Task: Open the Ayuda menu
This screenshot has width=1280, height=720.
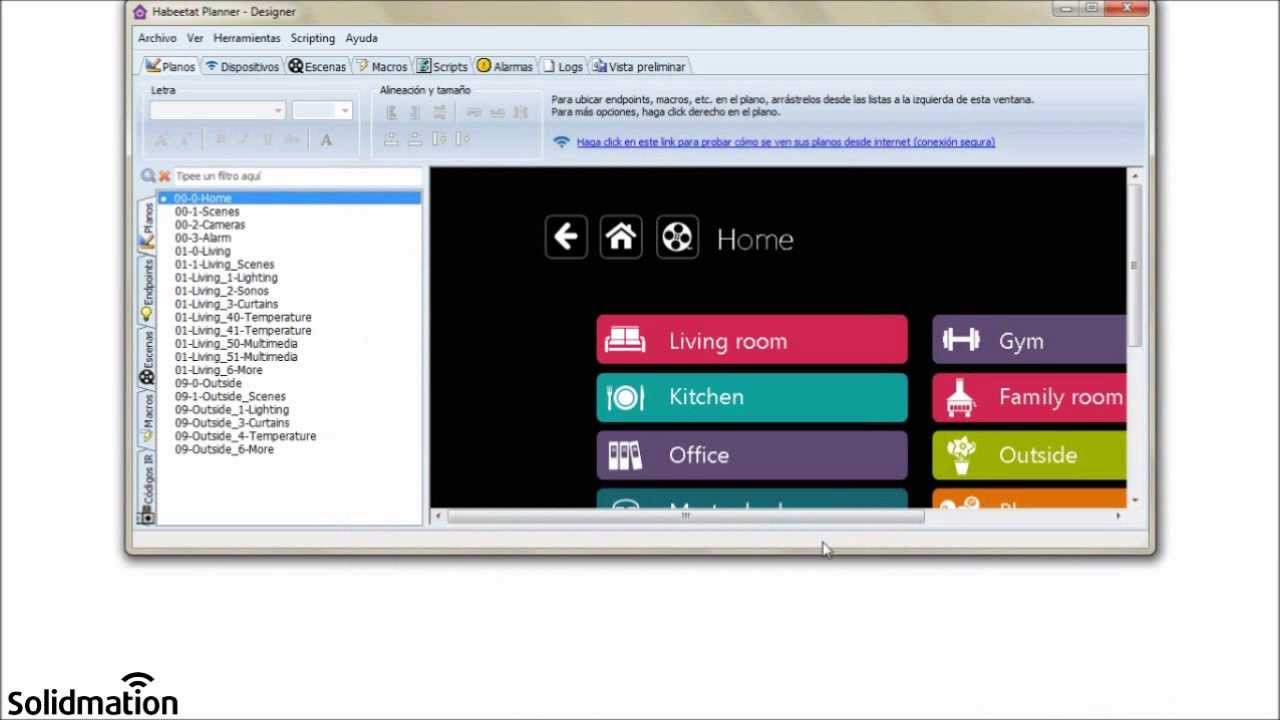Action: pyautogui.click(x=361, y=38)
